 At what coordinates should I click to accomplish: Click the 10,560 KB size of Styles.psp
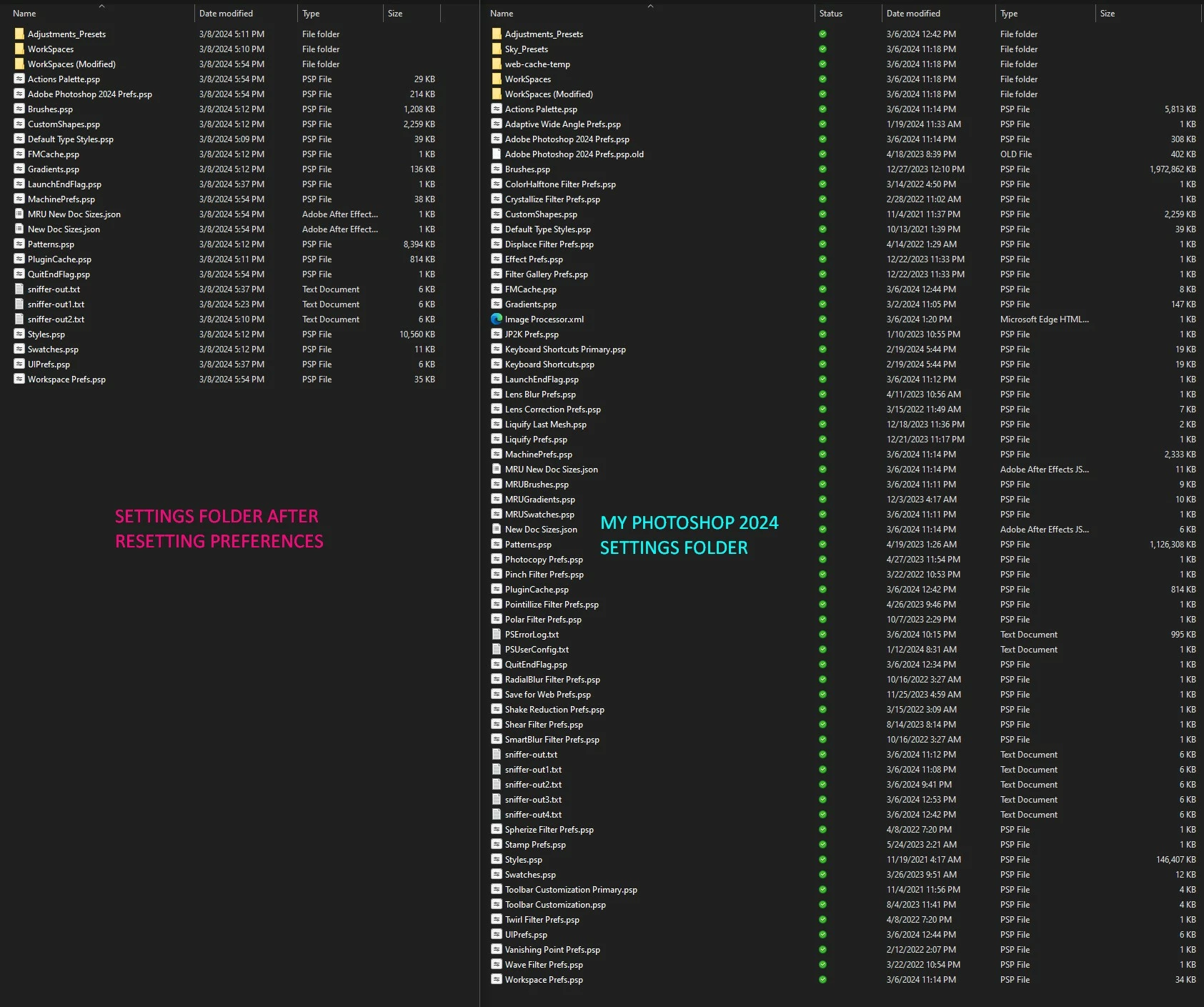click(417, 334)
